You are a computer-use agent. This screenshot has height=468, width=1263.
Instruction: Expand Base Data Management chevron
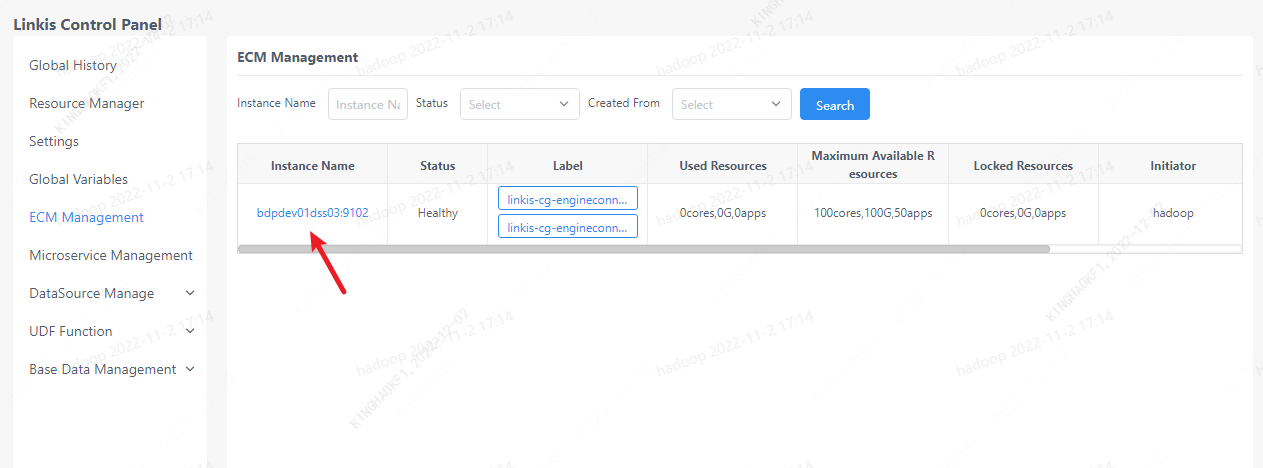coord(190,369)
